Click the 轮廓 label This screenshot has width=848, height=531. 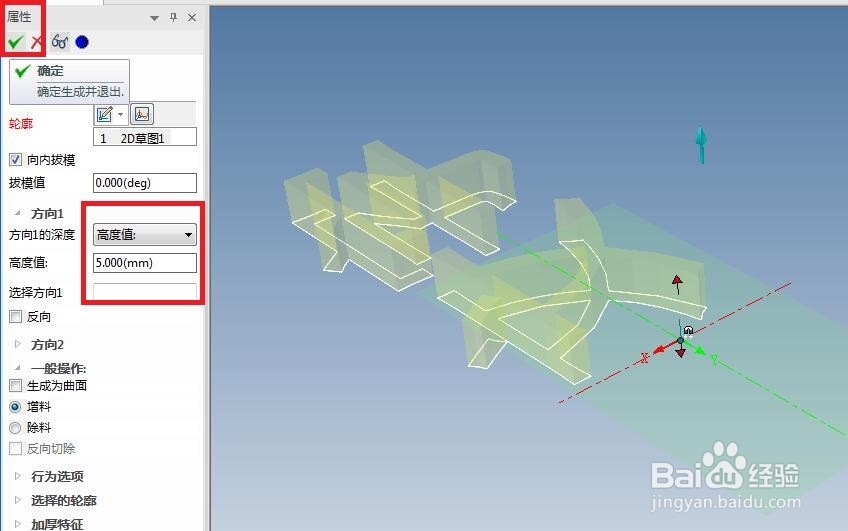tap(21, 124)
